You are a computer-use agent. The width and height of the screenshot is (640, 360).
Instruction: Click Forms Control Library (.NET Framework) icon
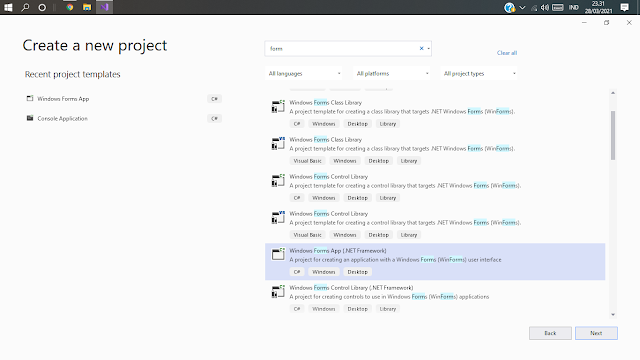click(x=278, y=291)
